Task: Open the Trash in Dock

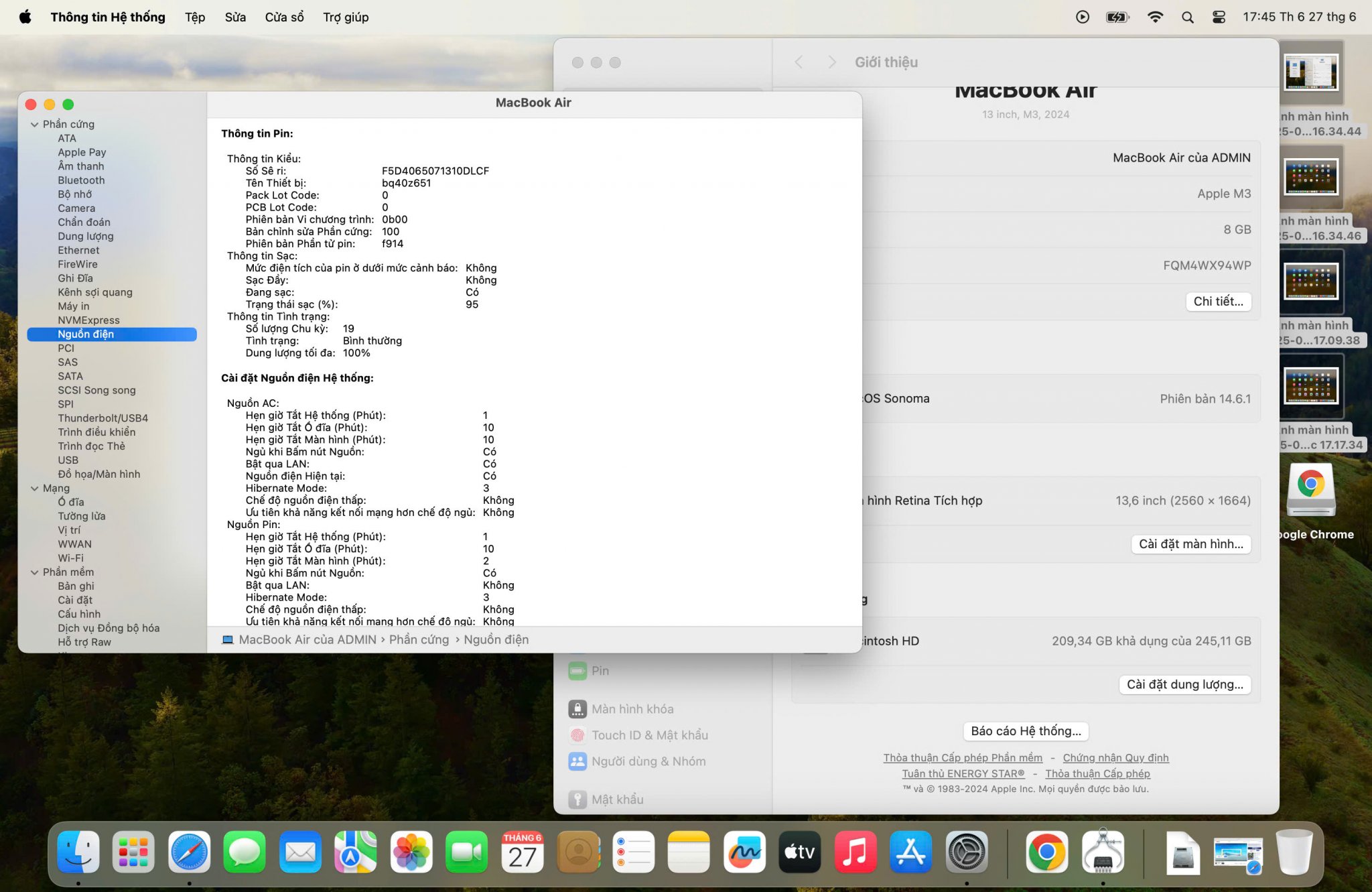Action: 1294,852
